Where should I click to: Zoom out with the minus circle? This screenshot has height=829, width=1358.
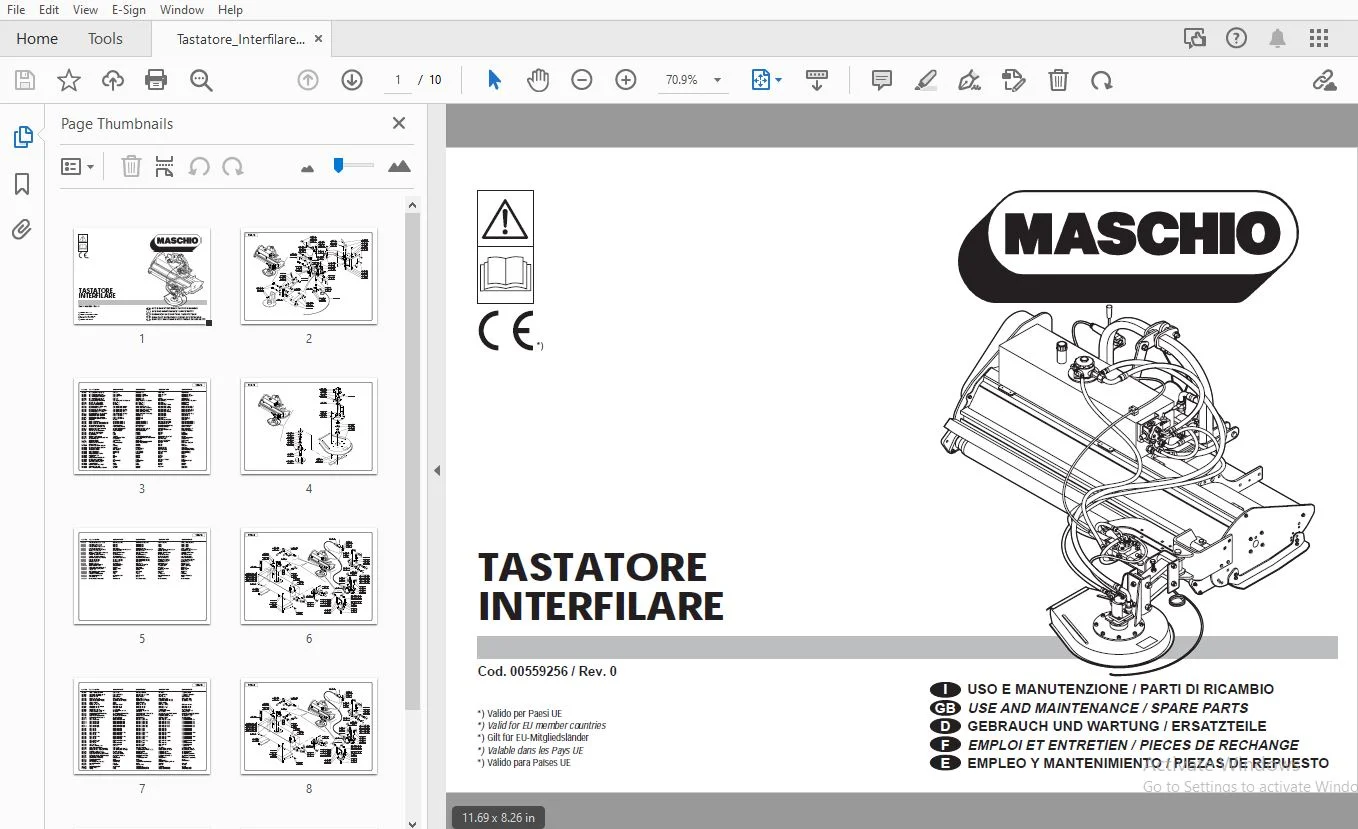pos(582,80)
